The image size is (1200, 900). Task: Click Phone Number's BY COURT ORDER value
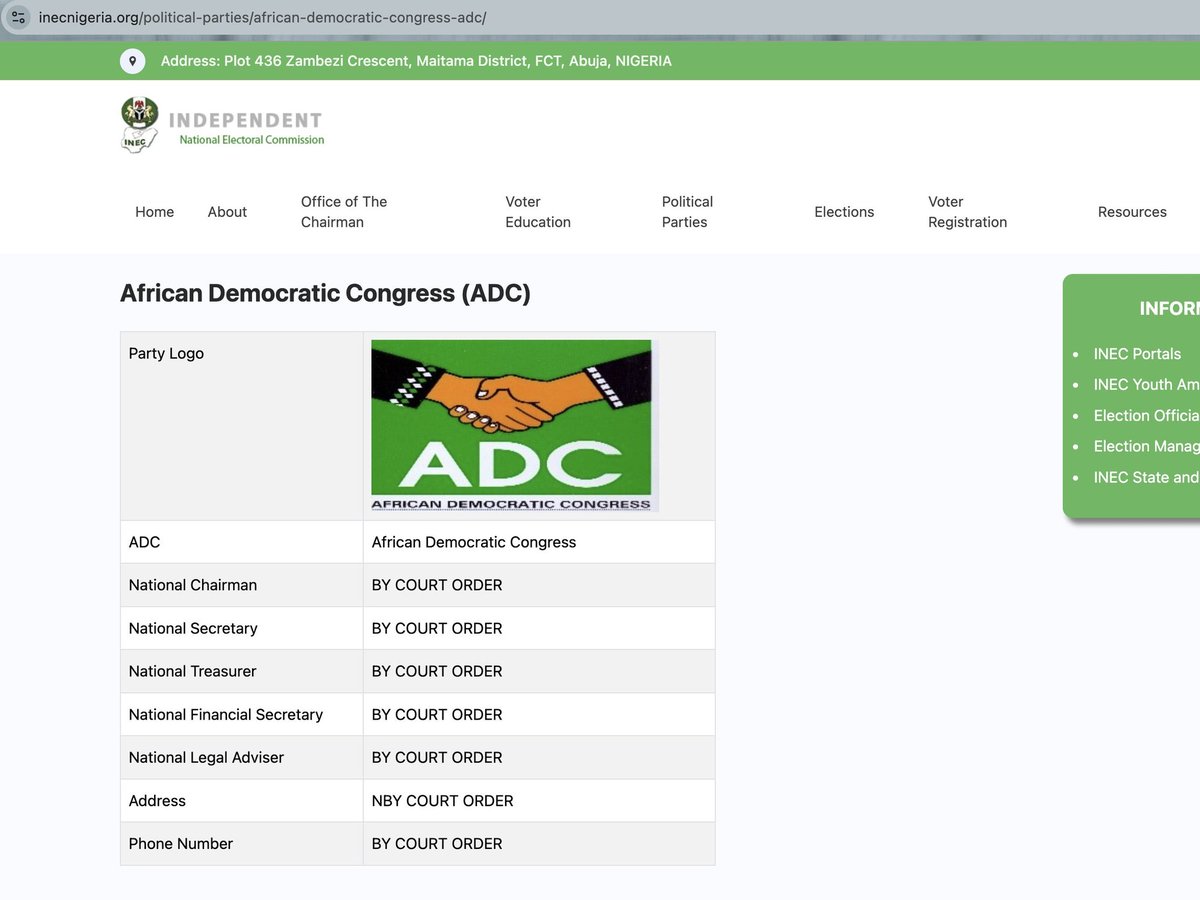437,844
